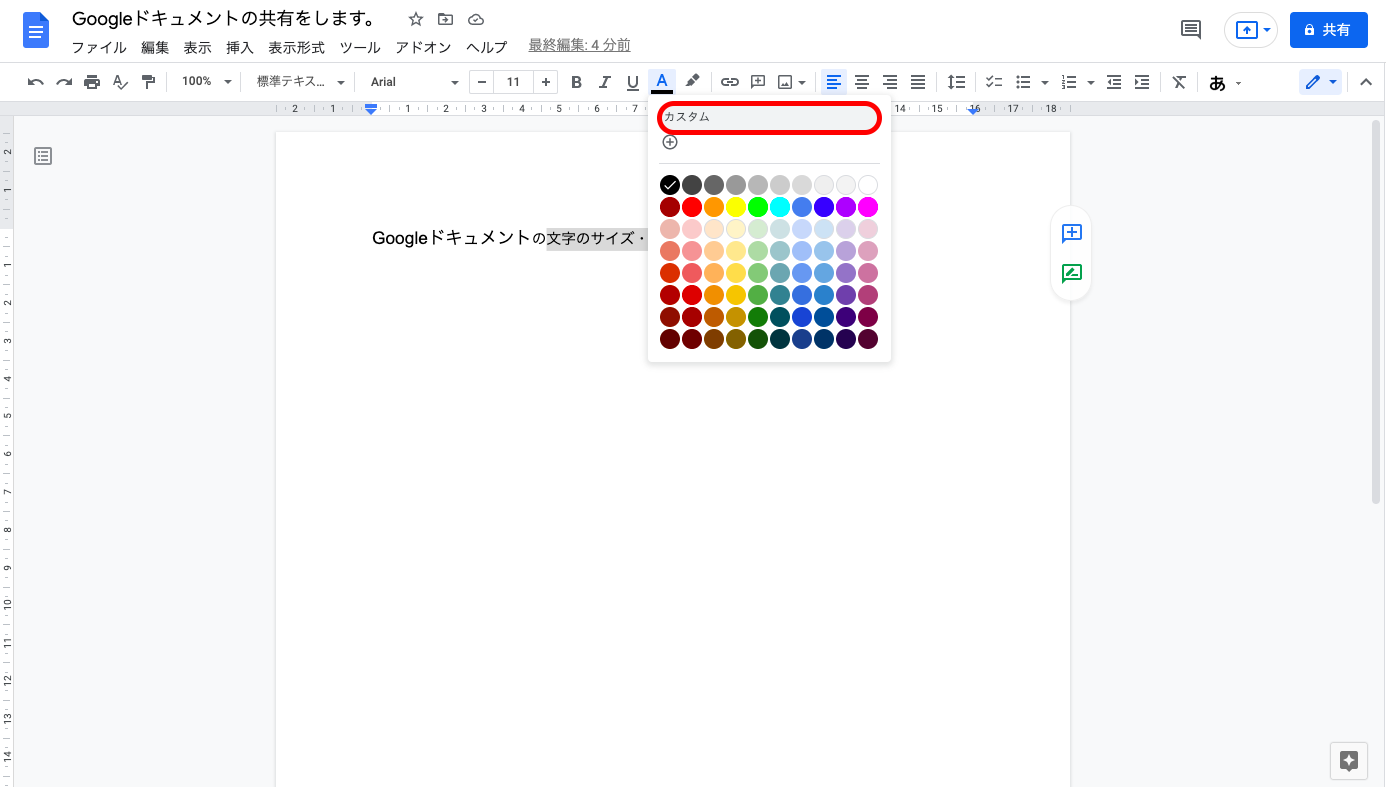Open the 表示 menu

click(197, 47)
